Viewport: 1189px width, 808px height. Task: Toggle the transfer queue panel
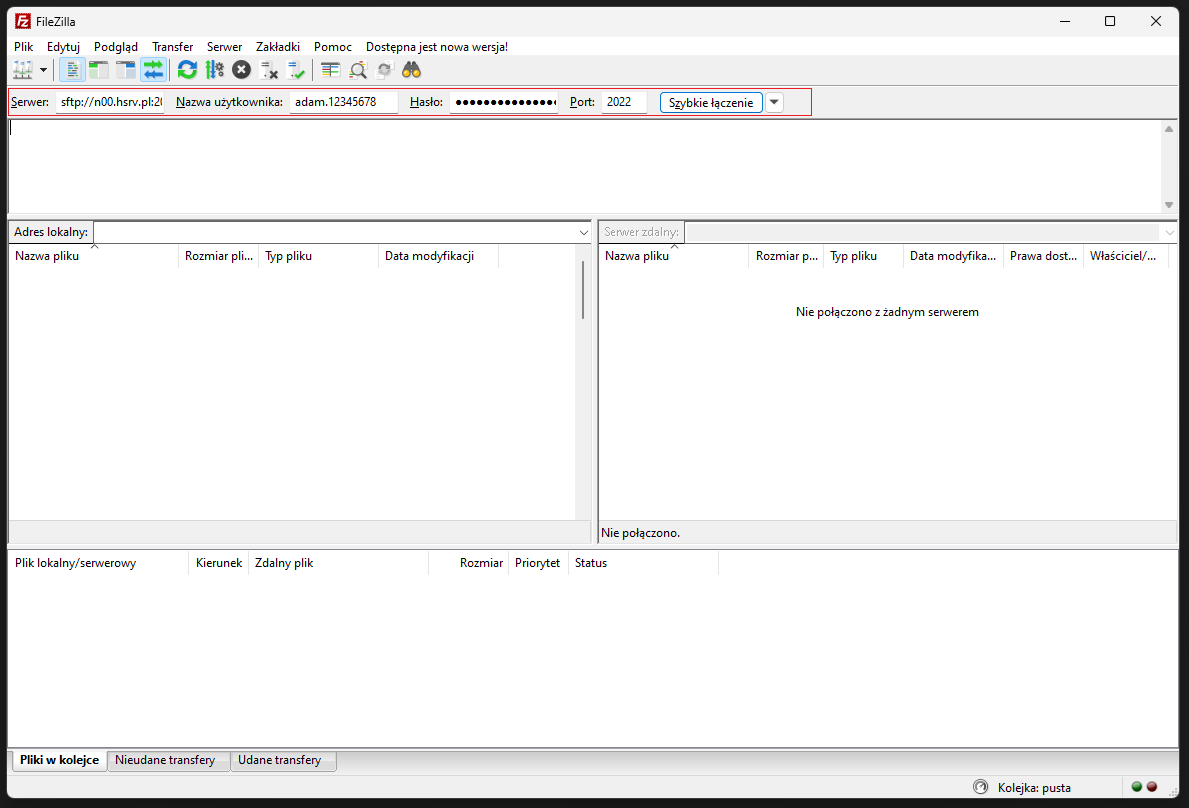[152, 69]
